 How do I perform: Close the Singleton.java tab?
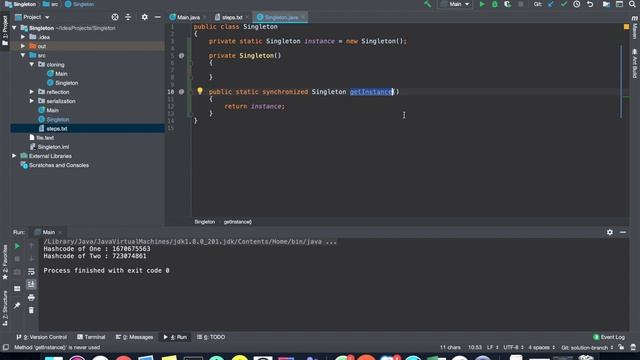(x=303, y=17)
